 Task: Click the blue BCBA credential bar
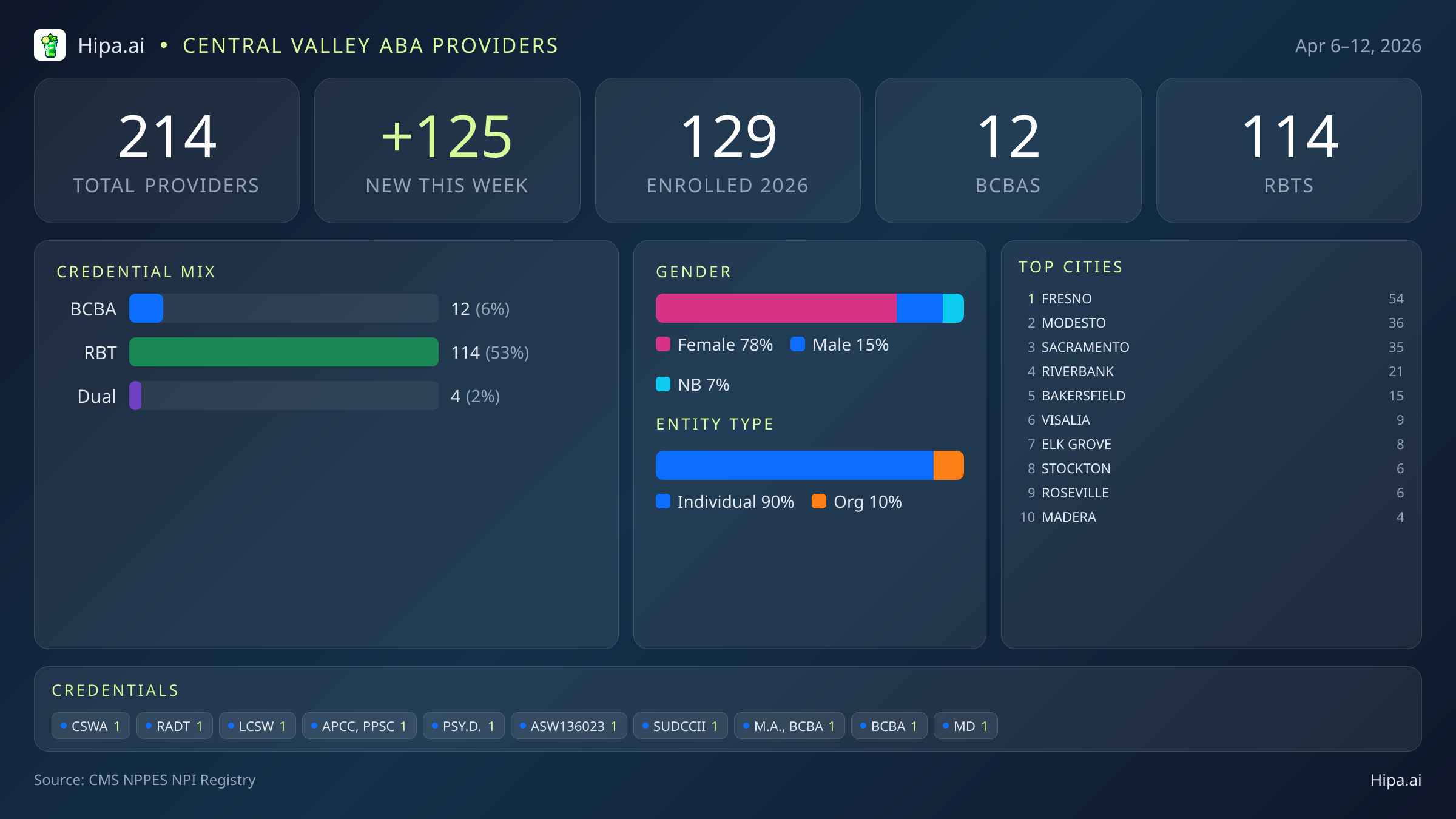[146, 308]
